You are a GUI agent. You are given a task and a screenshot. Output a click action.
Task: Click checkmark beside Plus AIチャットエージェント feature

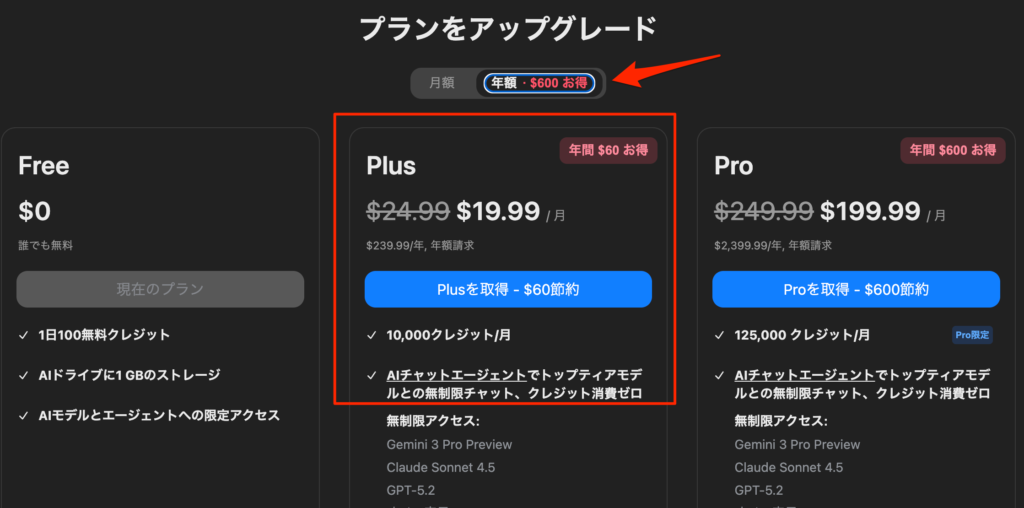pos(372,375)
